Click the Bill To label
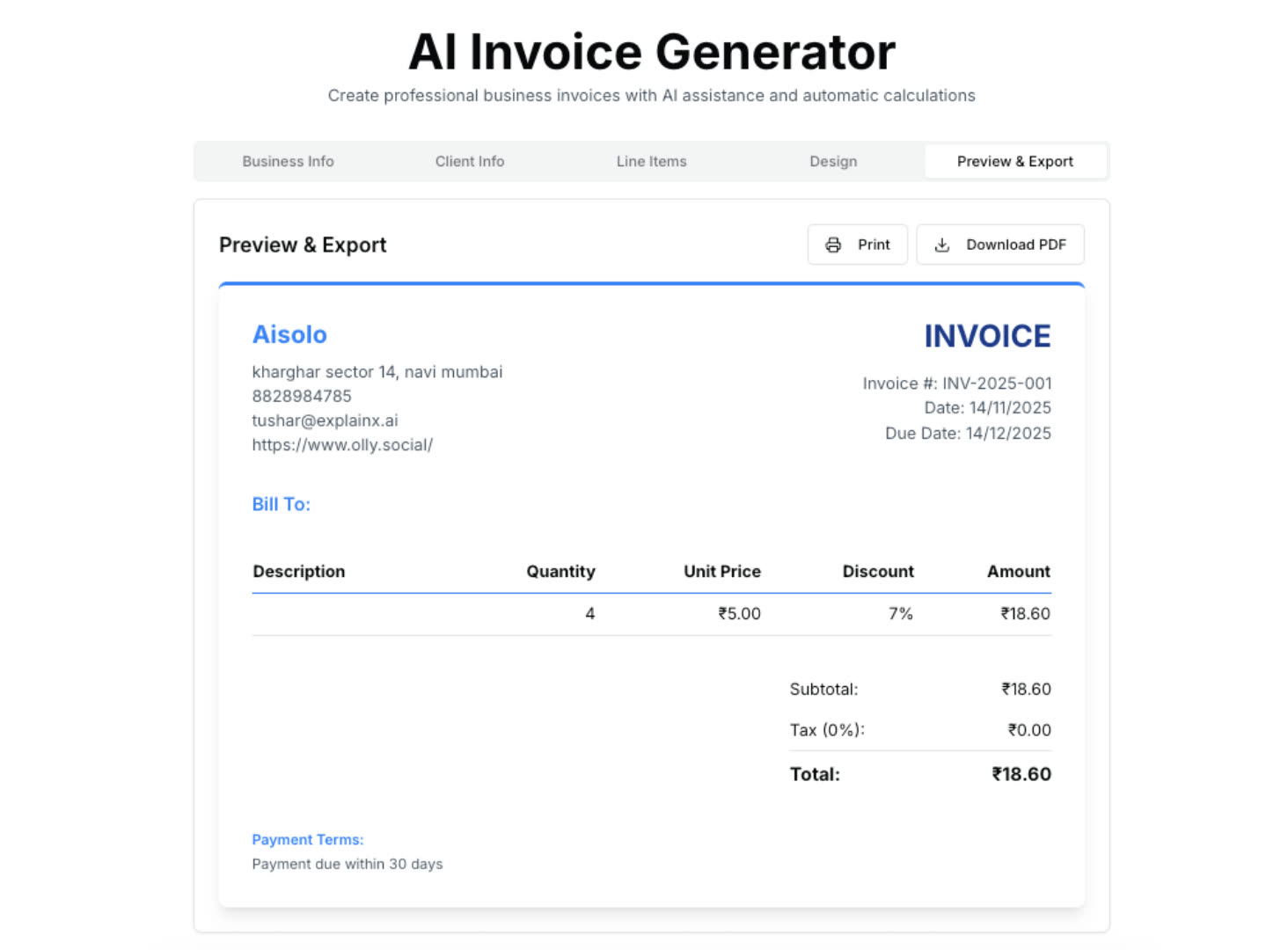1288x950 pixels. pyautogui.click(x=282, y=505)
